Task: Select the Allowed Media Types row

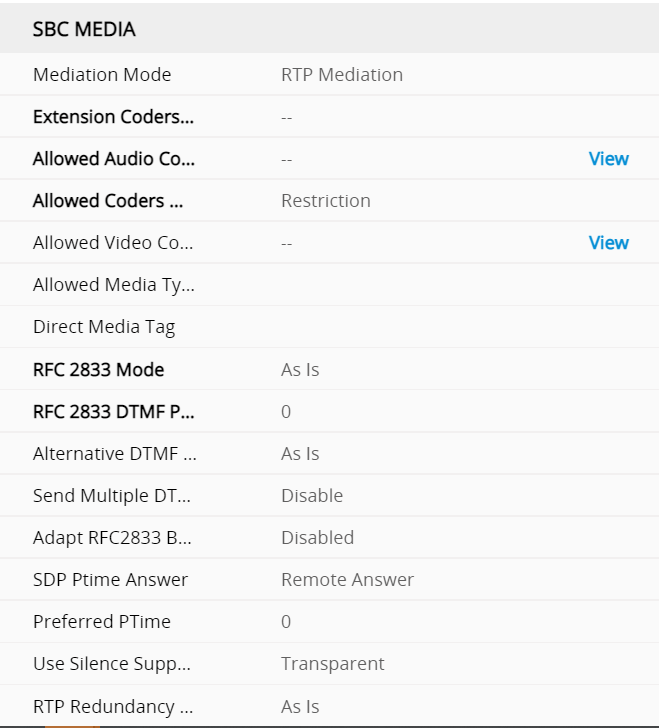Action: click(114, 285)
